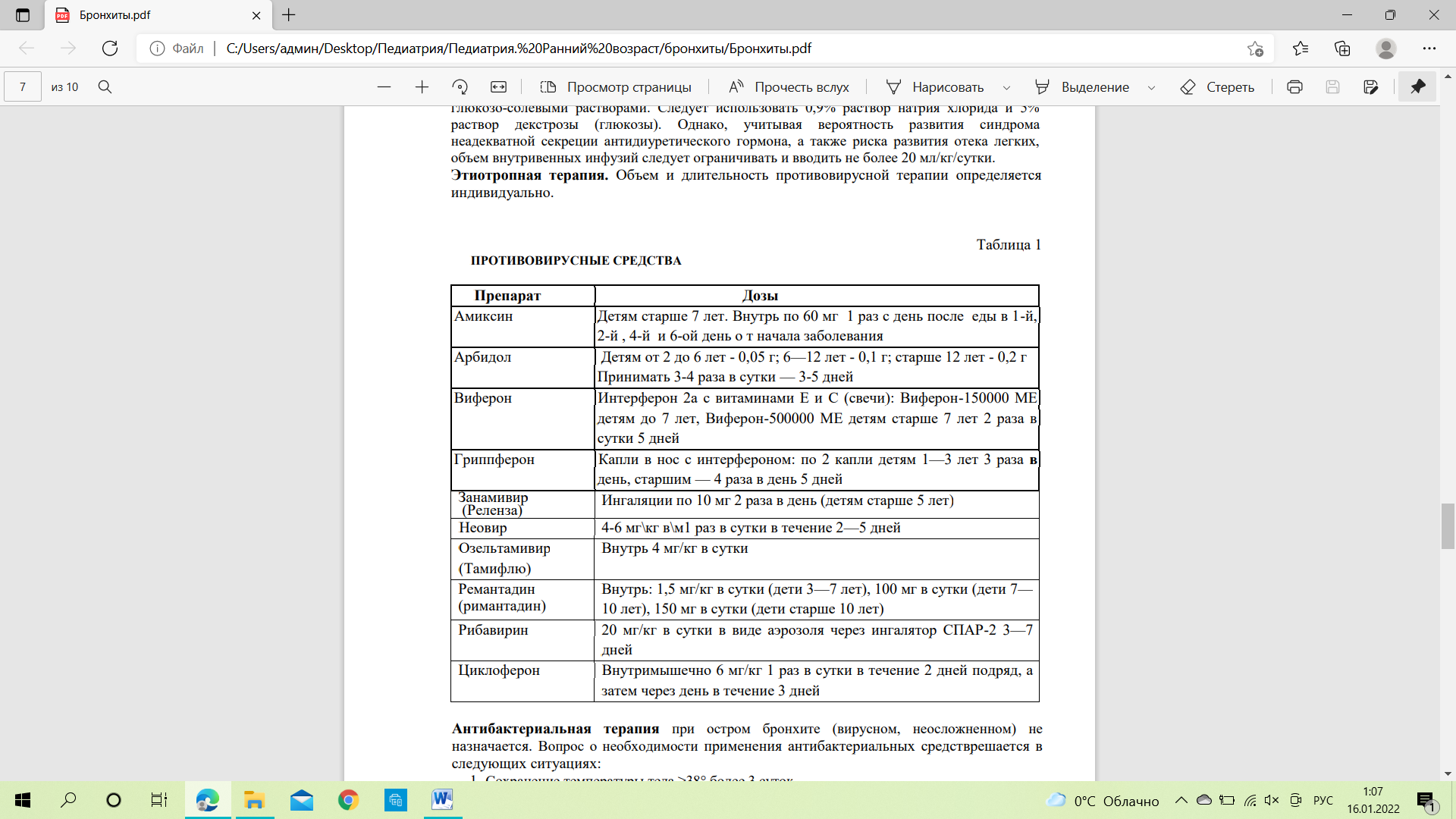Go back to previous page

[27, 49]
